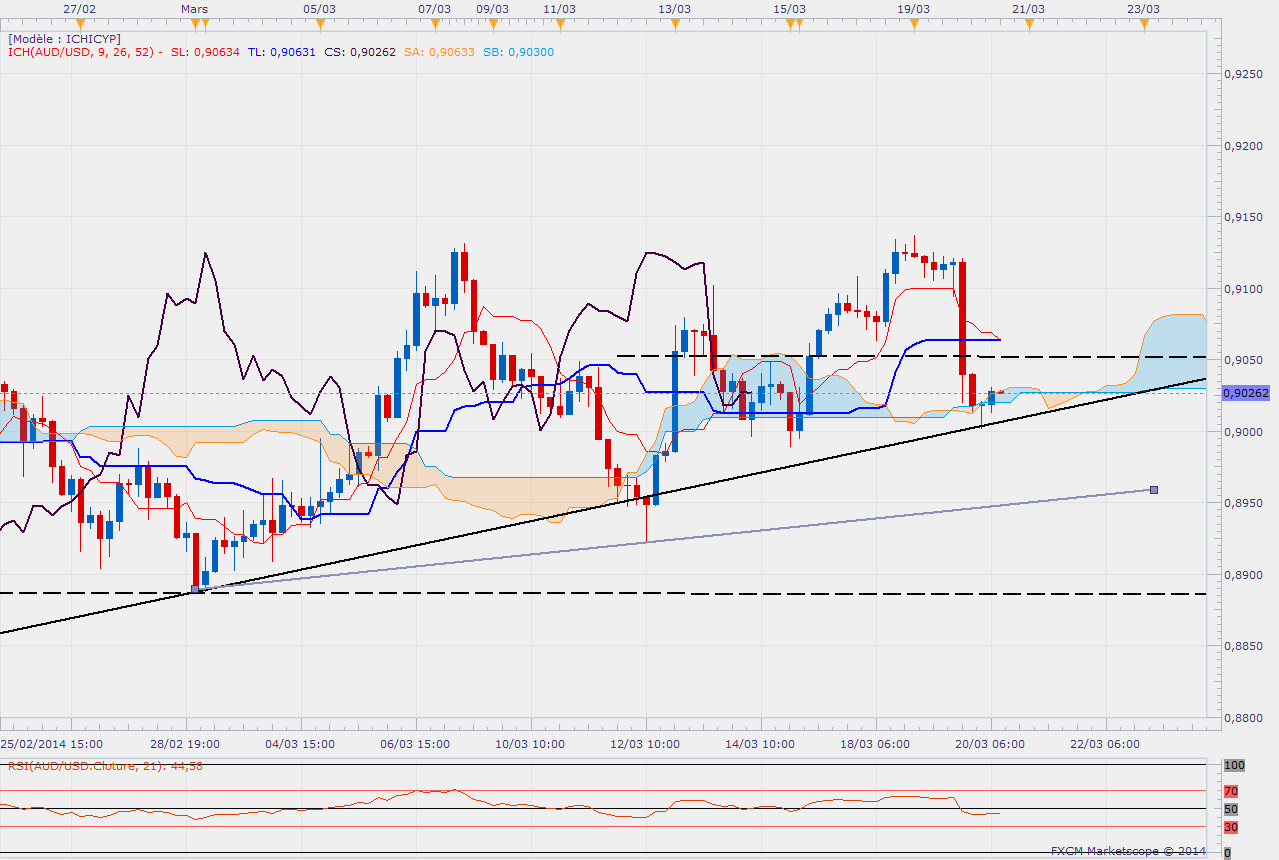Click the 0,8900 price axis label
Image resolution: width=1279 pixels, height=860 pixels.
1245,575
